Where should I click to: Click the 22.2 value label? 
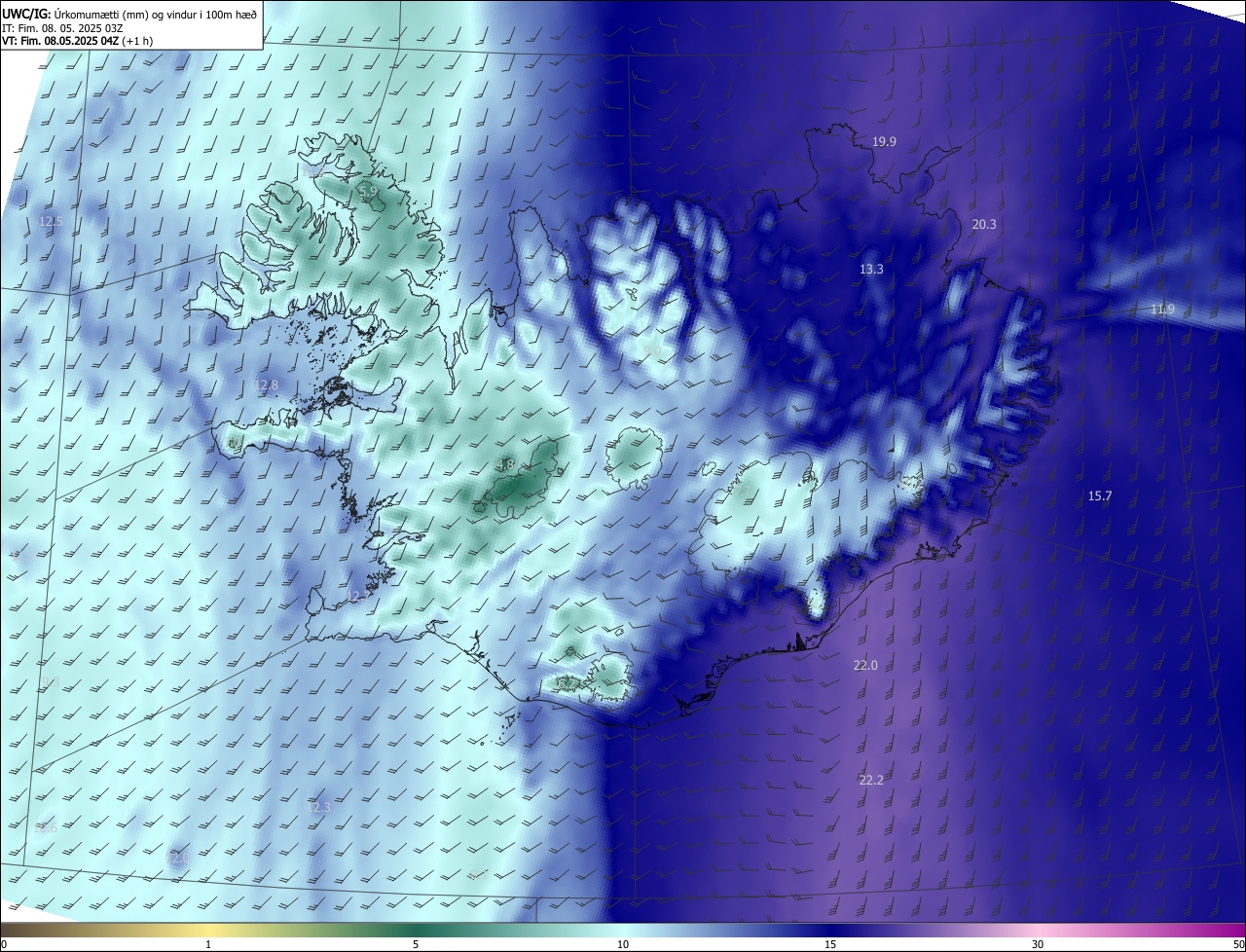pos(871,781)
